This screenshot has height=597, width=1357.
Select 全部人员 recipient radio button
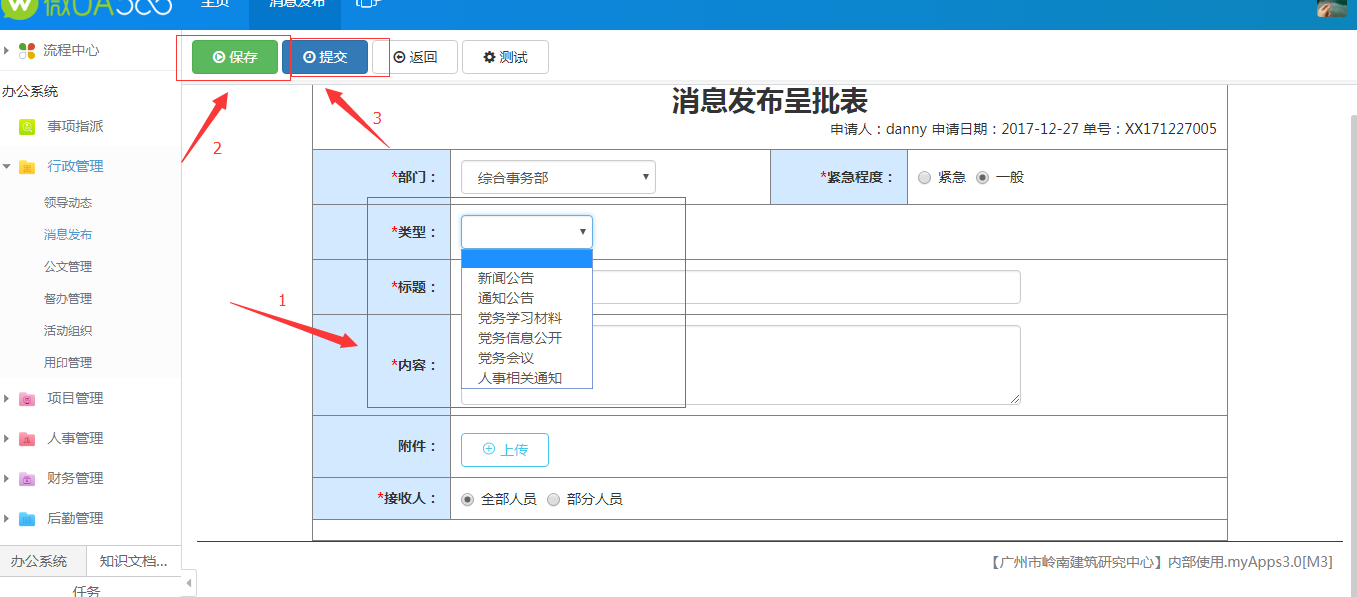tap(467, 499)
